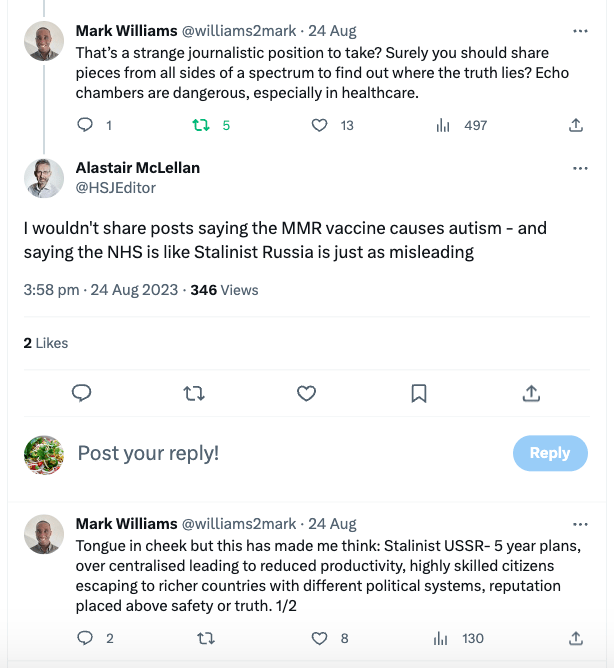Viewport: 614px width, 668px height.
Task: Open more options on top Mark Williams tweet
Action: 580,31
